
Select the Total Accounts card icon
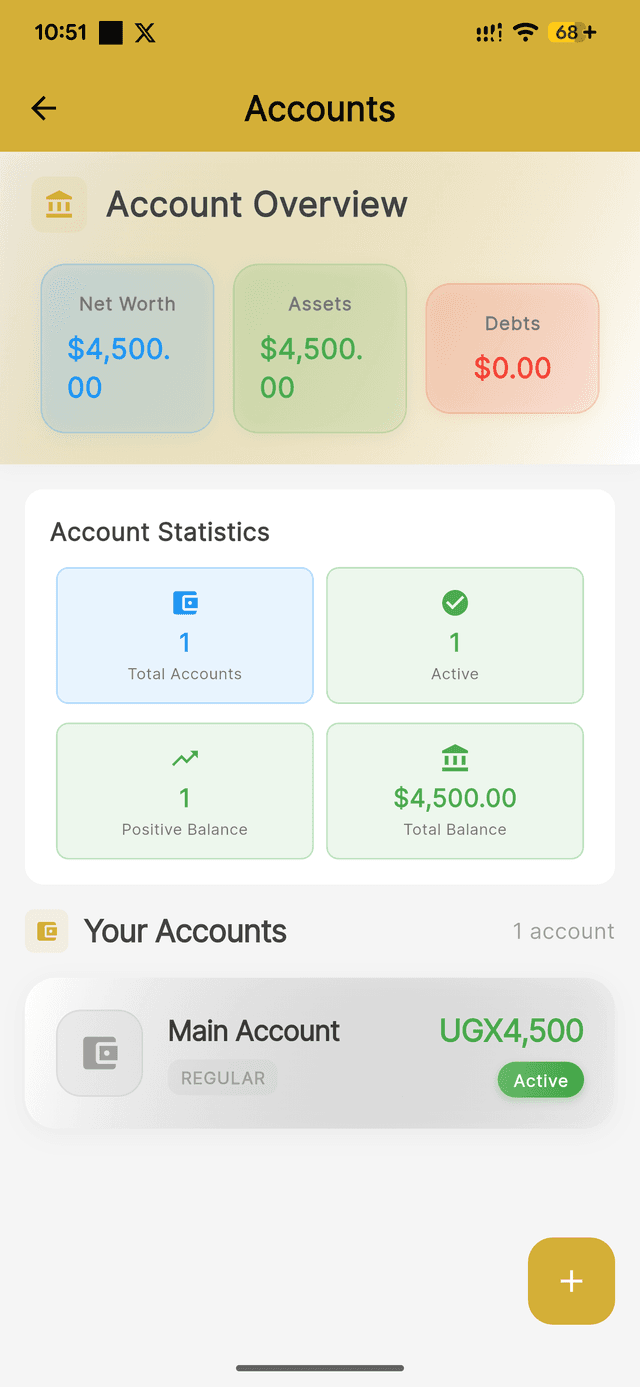[184, 601]
